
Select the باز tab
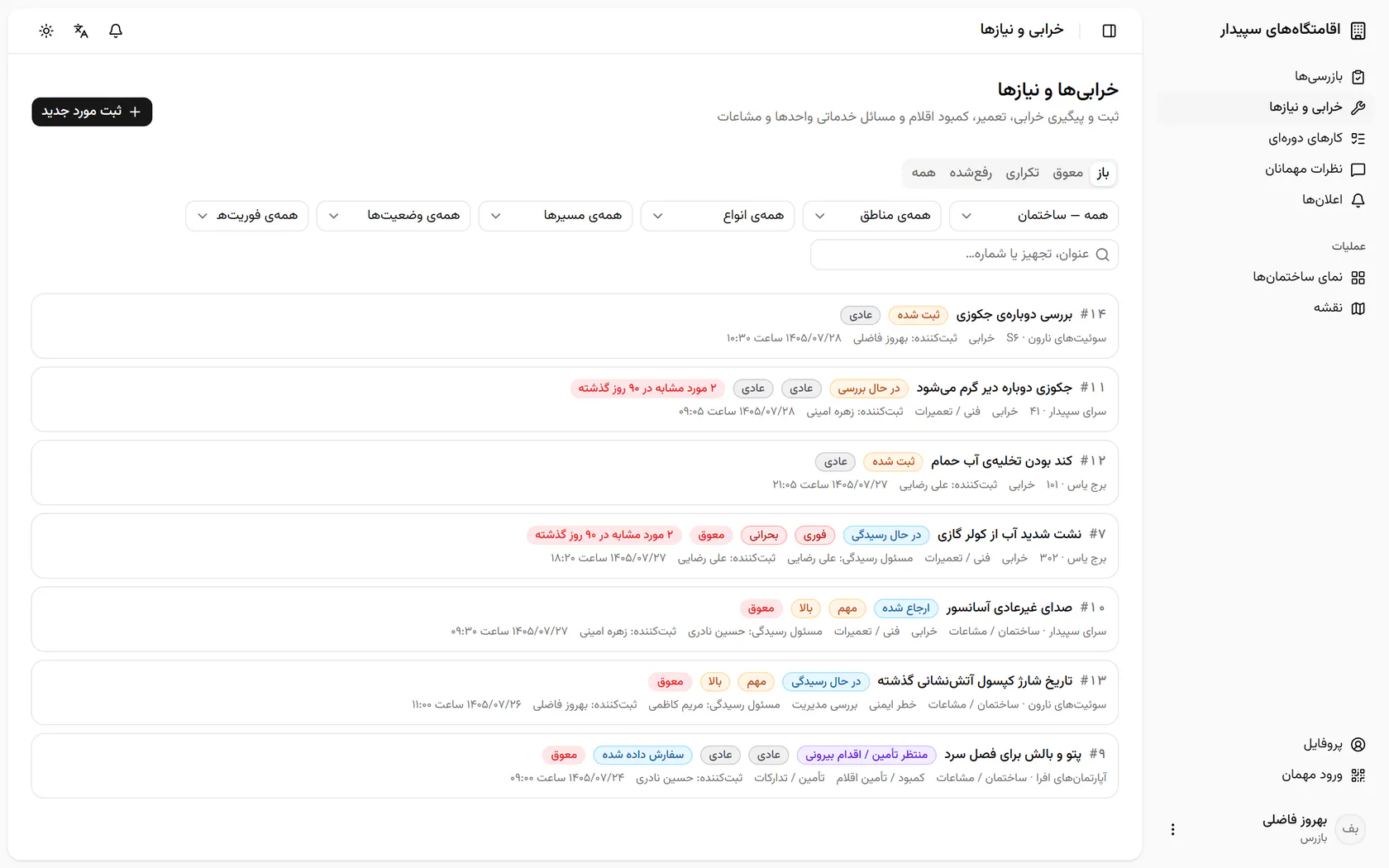(x=1103, y=173)
